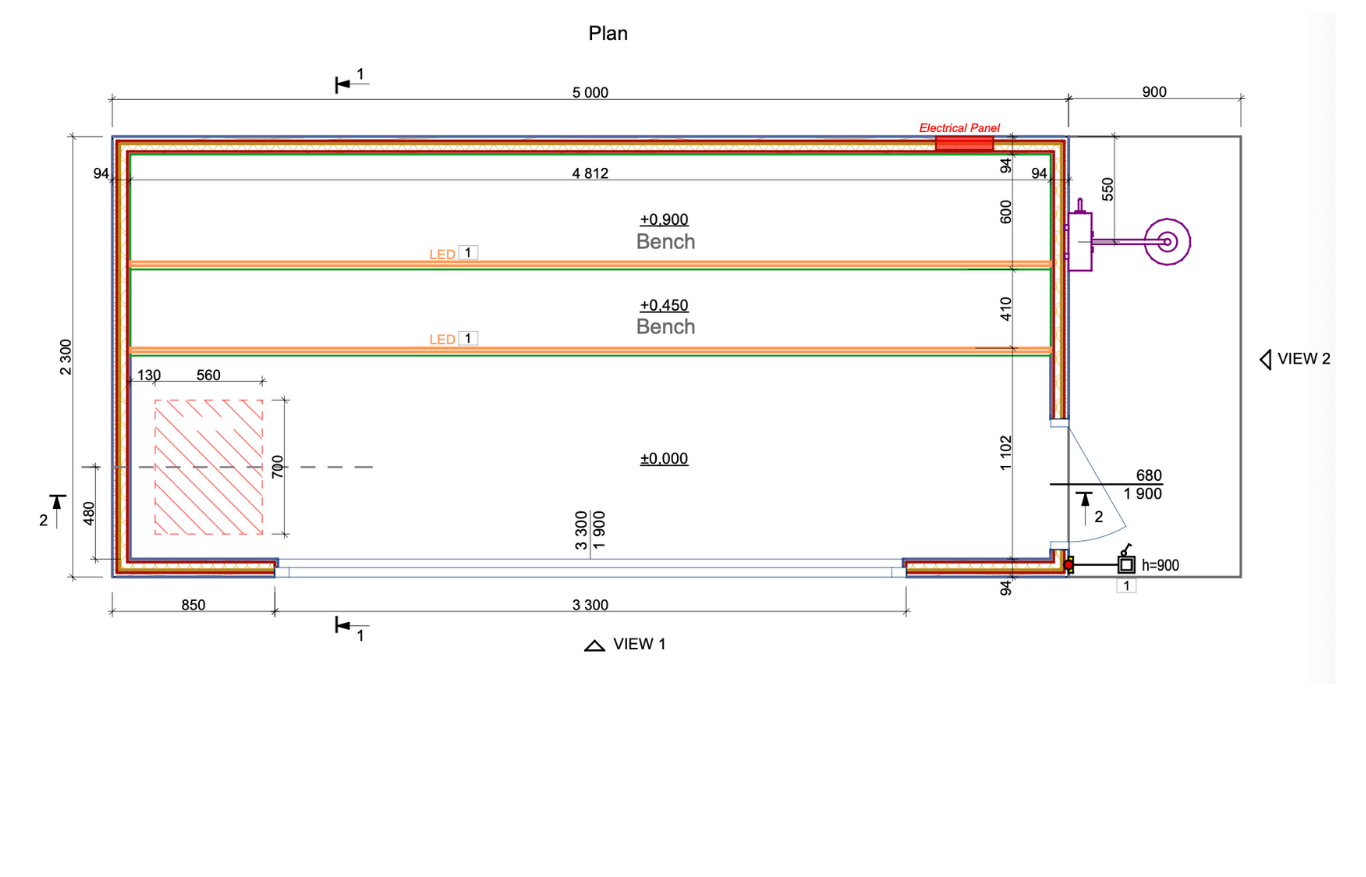Click the Plan title text
Viewport: 1366px width, 877px height.
(x=608, y=34)
